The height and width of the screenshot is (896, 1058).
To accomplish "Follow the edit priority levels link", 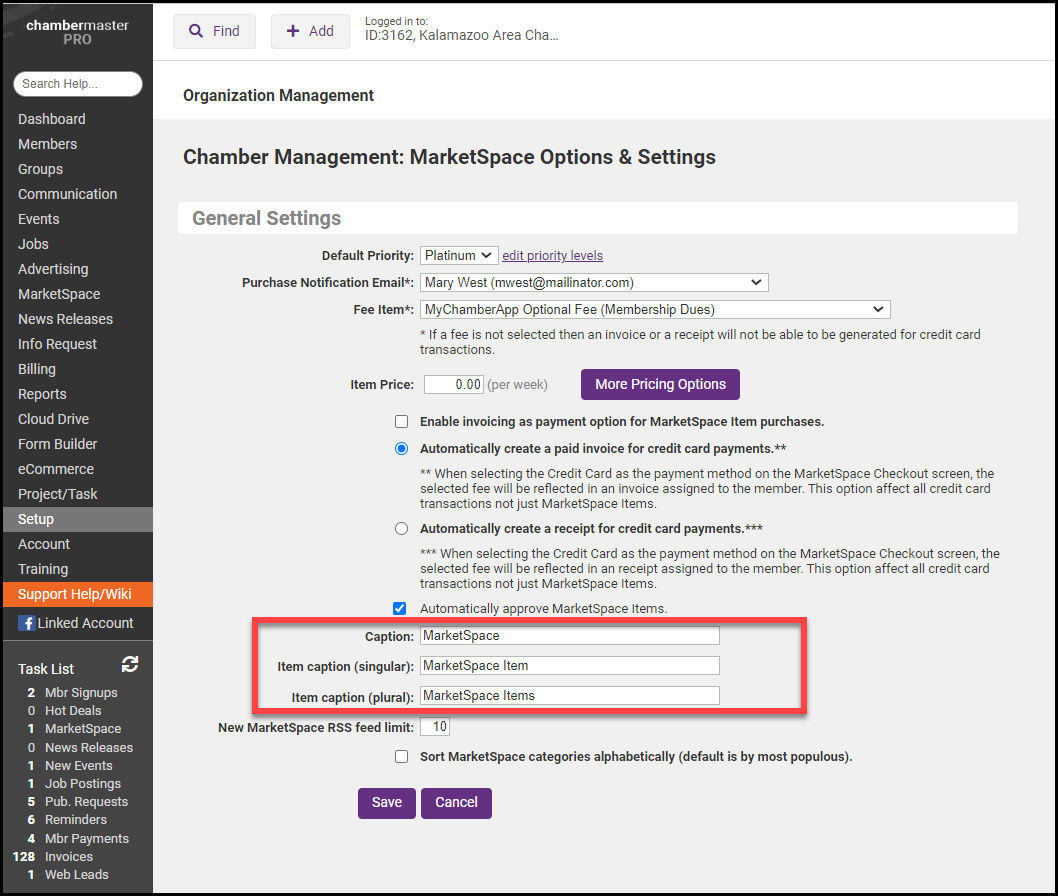I will point(552,256).
